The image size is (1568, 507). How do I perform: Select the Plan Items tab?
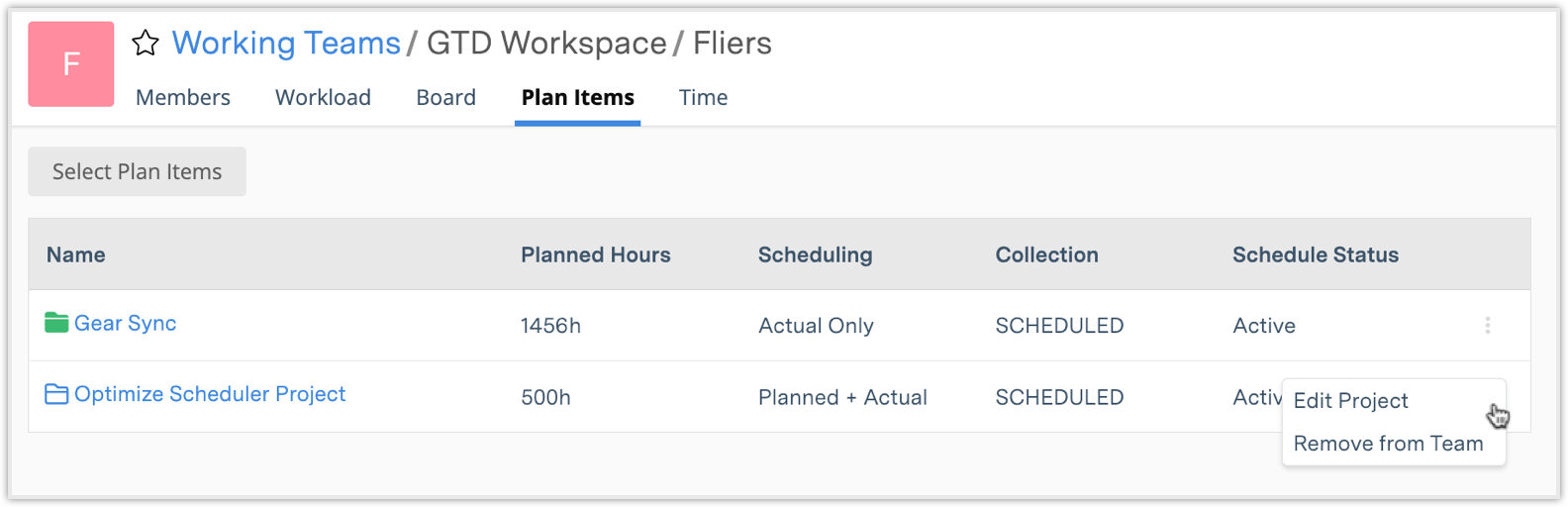[x=577, y=98]
